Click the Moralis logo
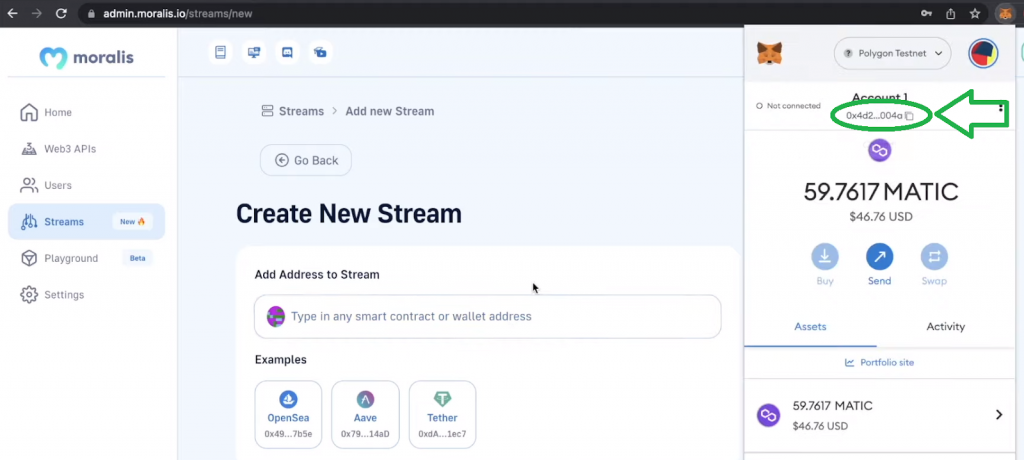 [x=86, y=58]
